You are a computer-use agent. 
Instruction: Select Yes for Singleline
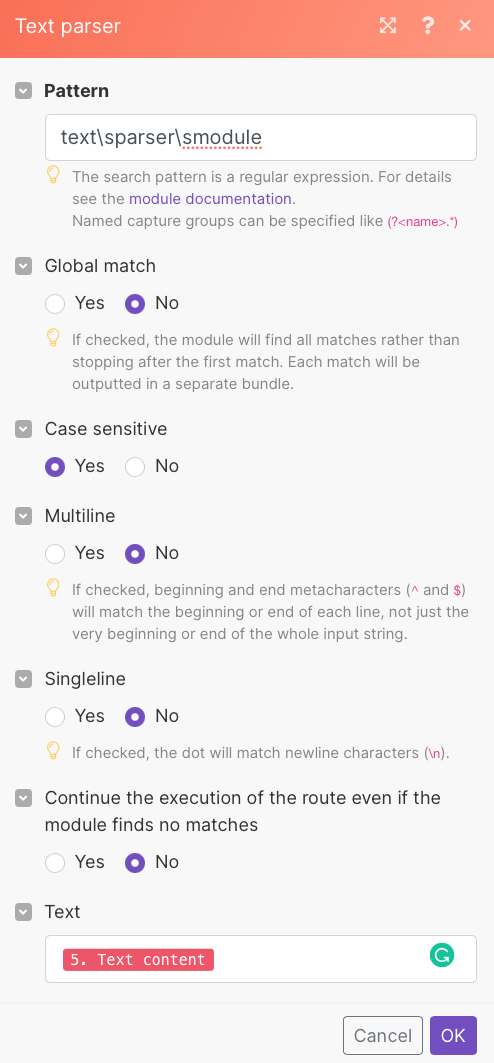55,717
